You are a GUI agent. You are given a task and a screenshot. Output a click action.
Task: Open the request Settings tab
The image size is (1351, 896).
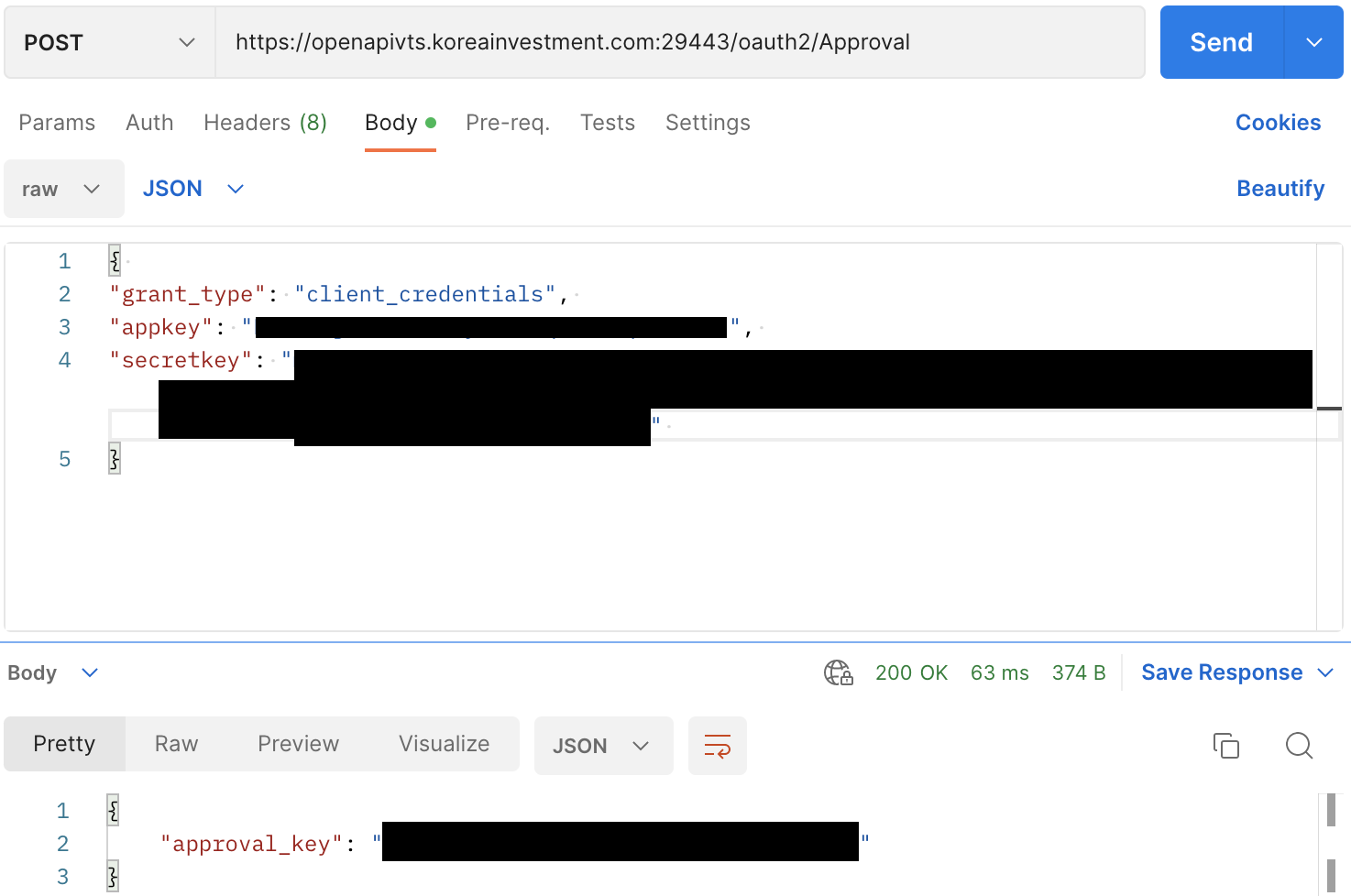click(x=708, y=123)
